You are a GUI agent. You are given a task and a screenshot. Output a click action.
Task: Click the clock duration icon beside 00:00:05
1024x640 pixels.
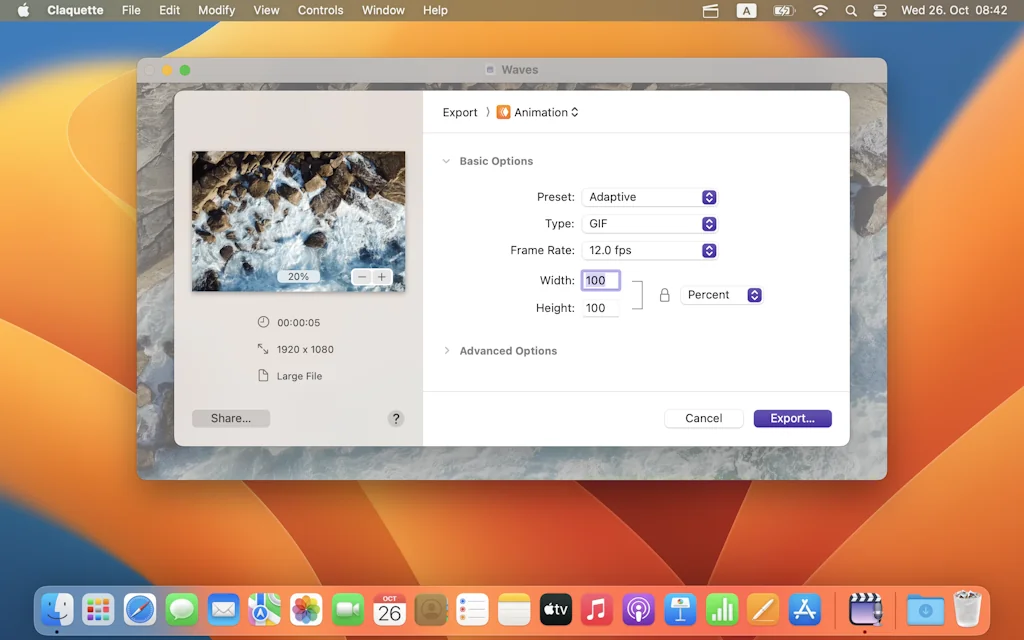(x=261, y=322)
